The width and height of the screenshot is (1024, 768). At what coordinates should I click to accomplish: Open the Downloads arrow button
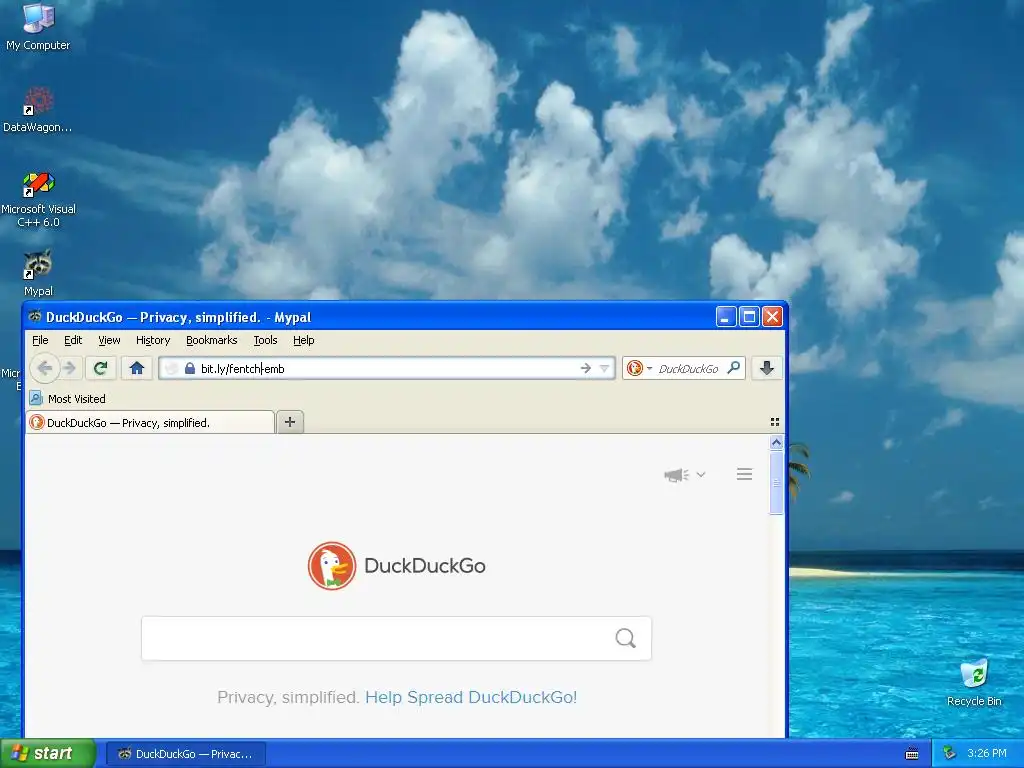[x=767, y=368]
